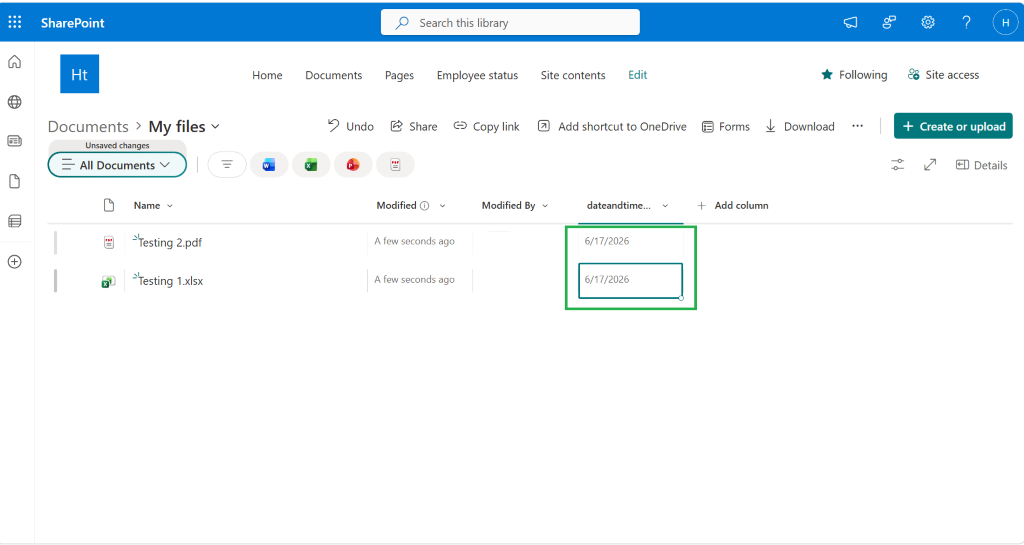Viewport: 1024px width, 545px height.
Task: Toggle the Details pane
Action: (981, 165)
